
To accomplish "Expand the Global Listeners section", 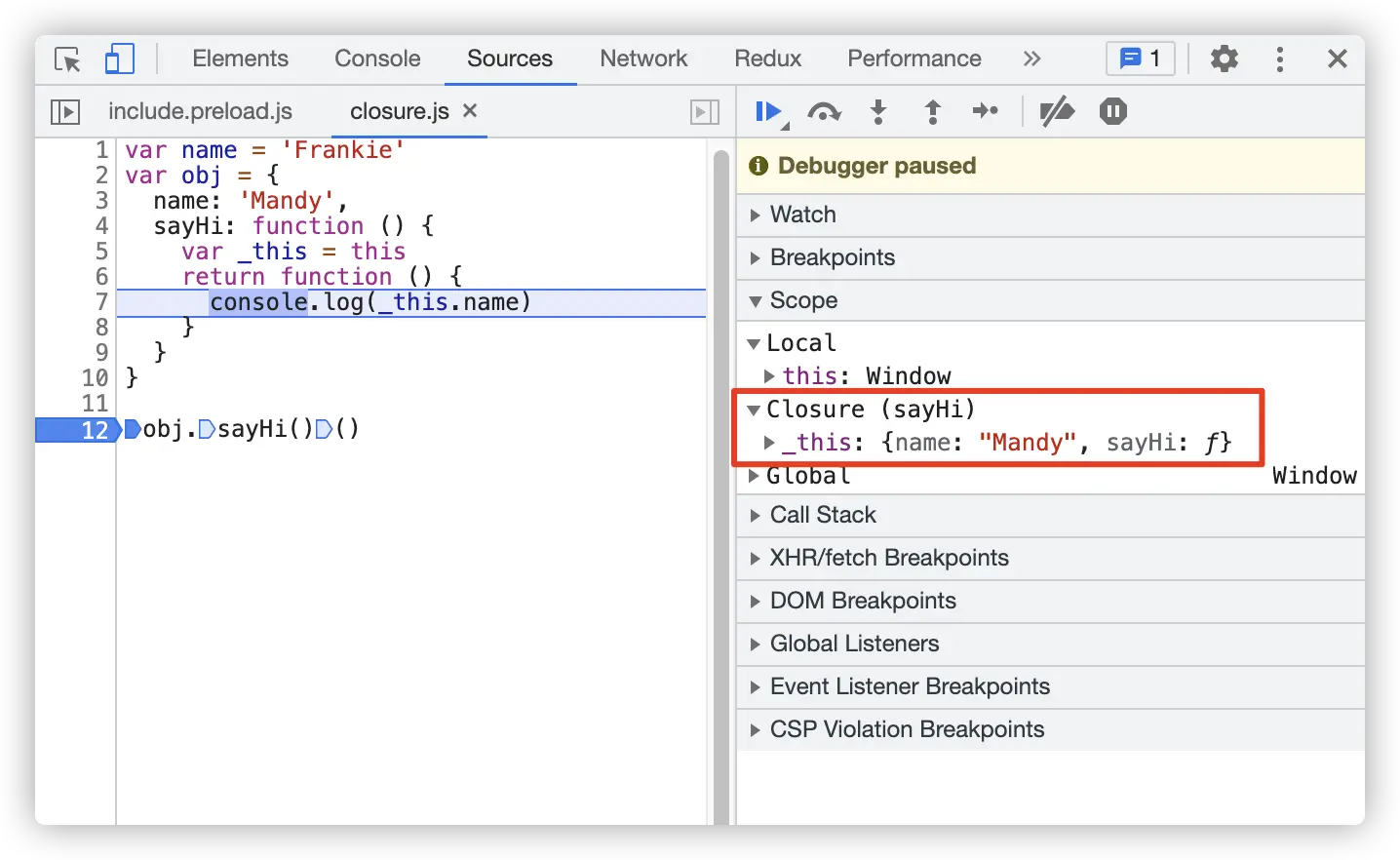I will [x=1051, y=644].
